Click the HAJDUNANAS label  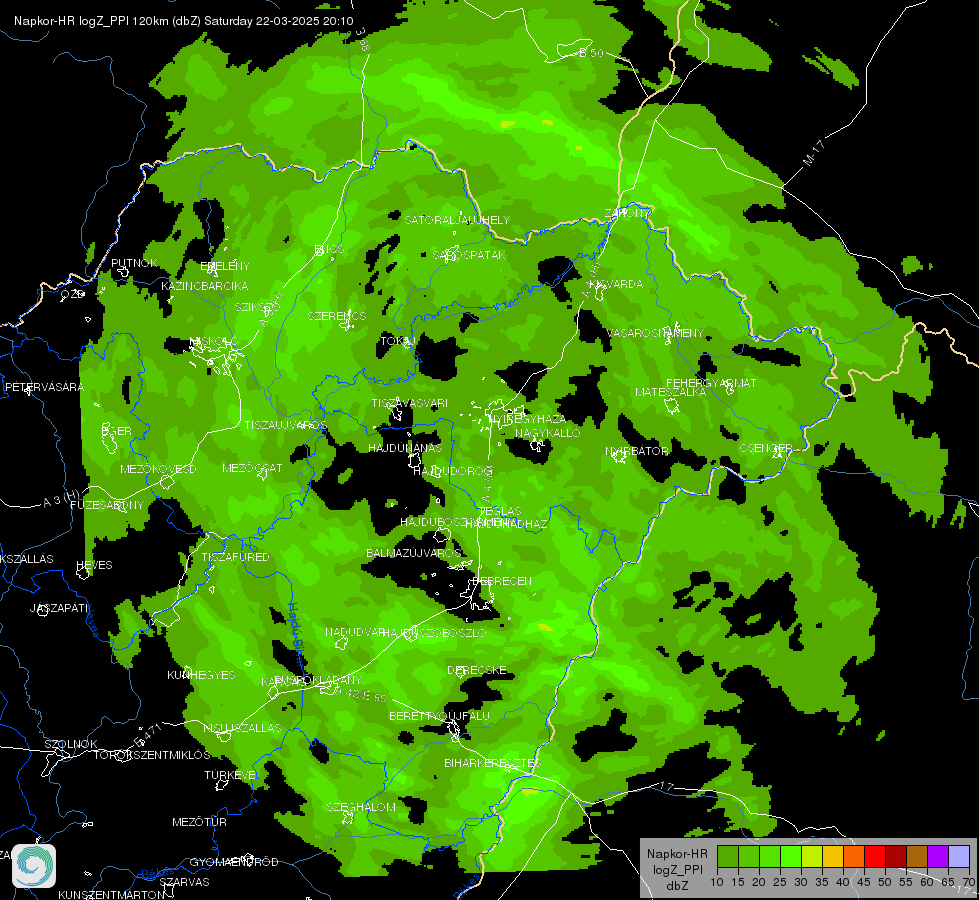point(405,448)
